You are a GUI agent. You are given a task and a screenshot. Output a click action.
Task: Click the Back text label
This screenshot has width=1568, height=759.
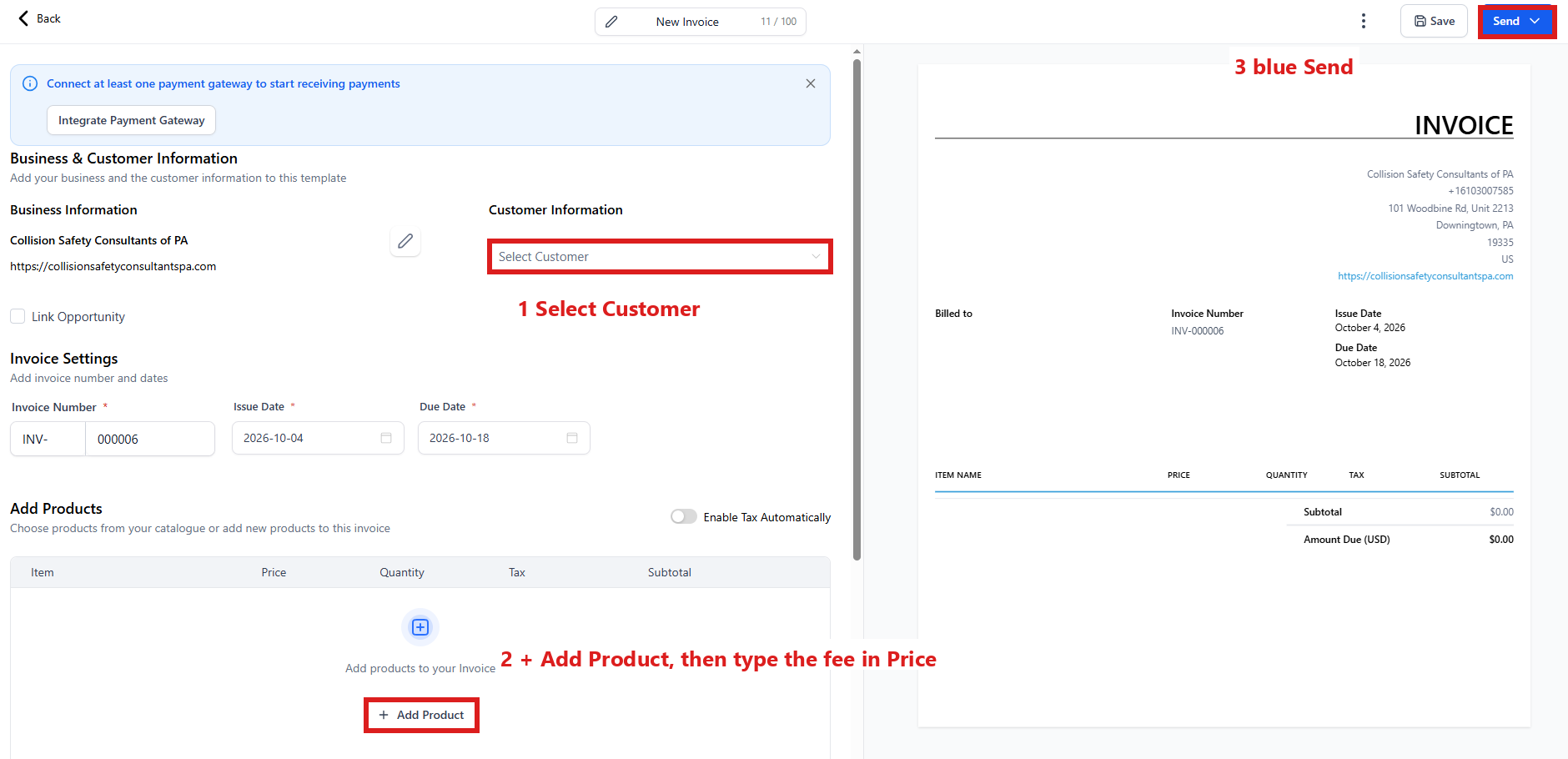coord(48,18)
